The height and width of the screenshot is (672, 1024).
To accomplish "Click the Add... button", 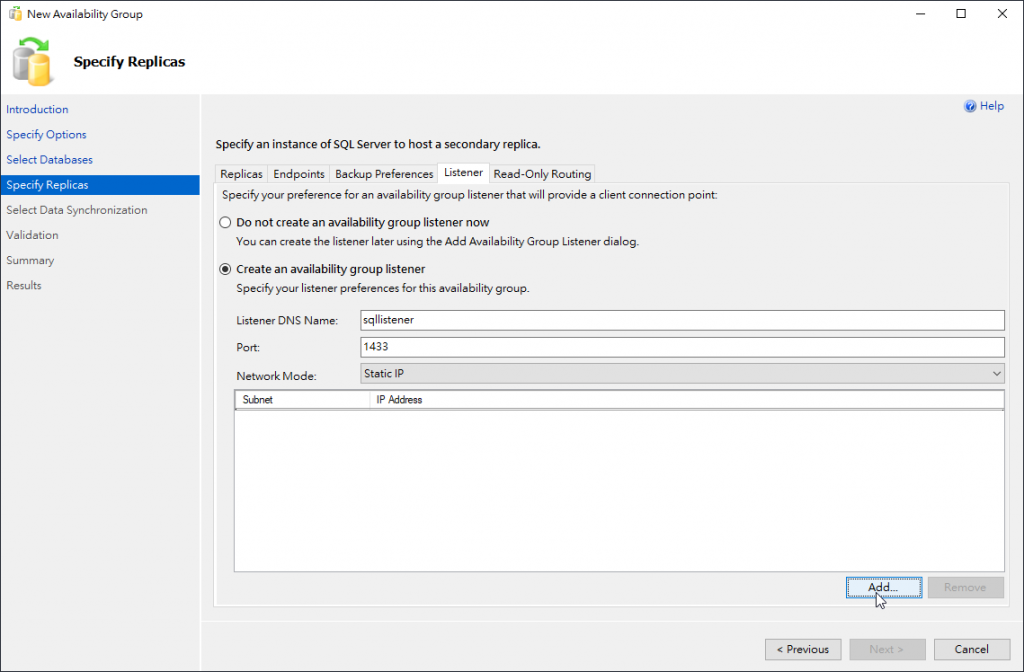I will (883, 588).
